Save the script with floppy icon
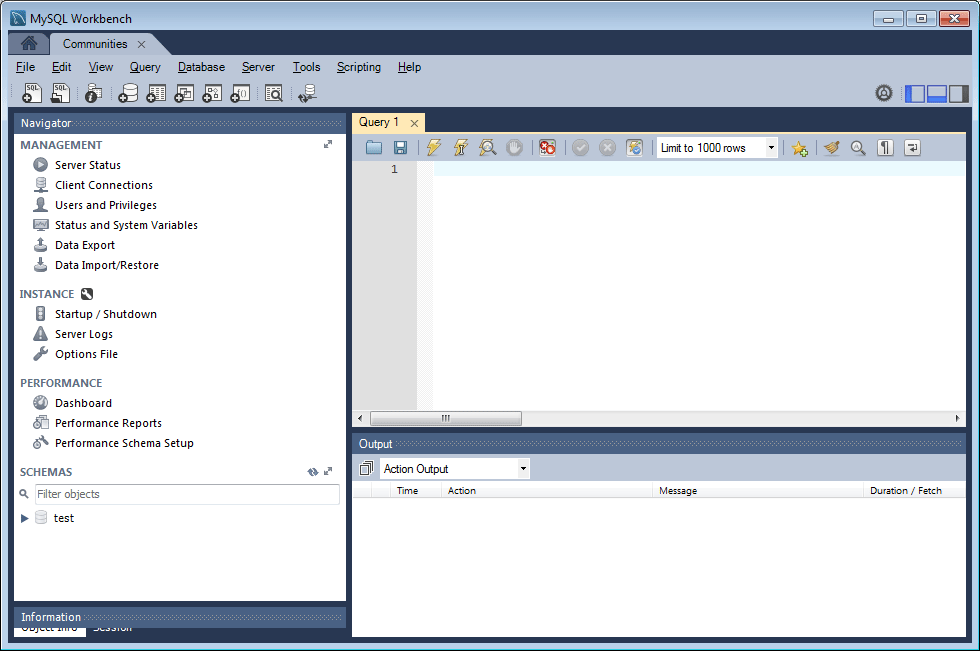The image size is (980, 651). [x=401, y=147]
